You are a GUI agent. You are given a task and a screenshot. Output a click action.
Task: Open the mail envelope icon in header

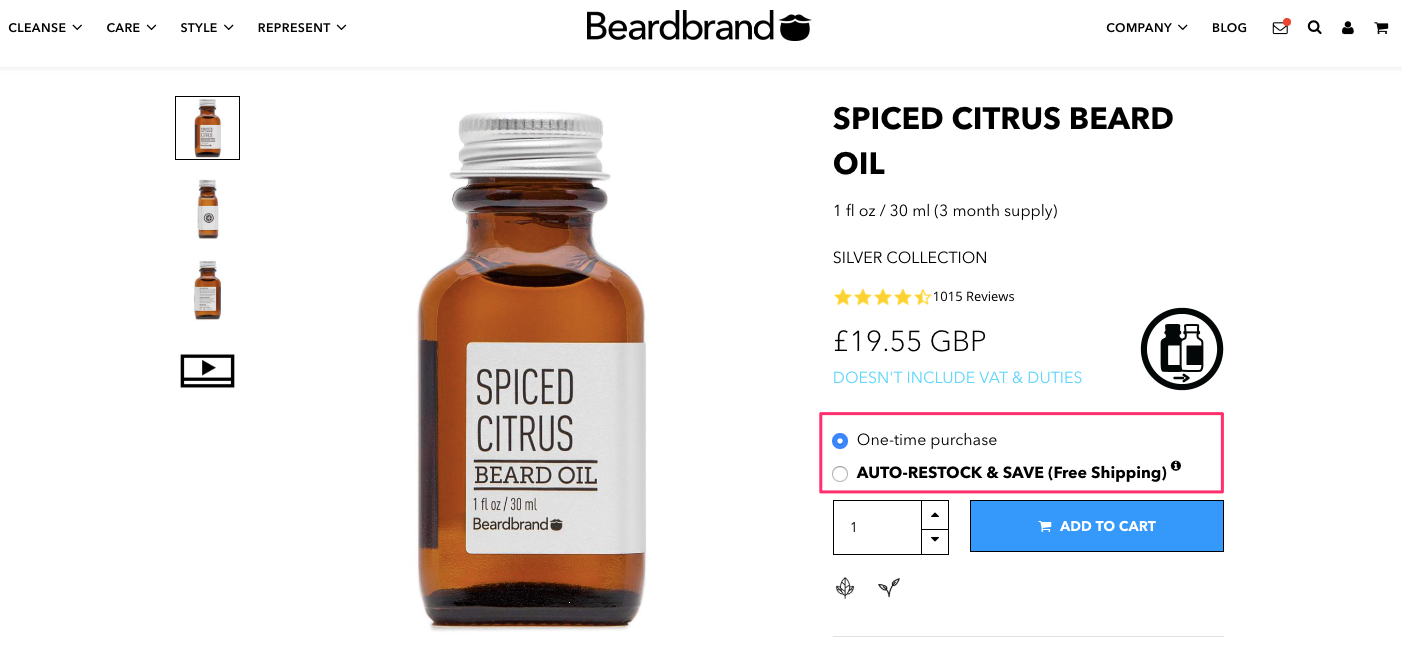click(1280, 28)
